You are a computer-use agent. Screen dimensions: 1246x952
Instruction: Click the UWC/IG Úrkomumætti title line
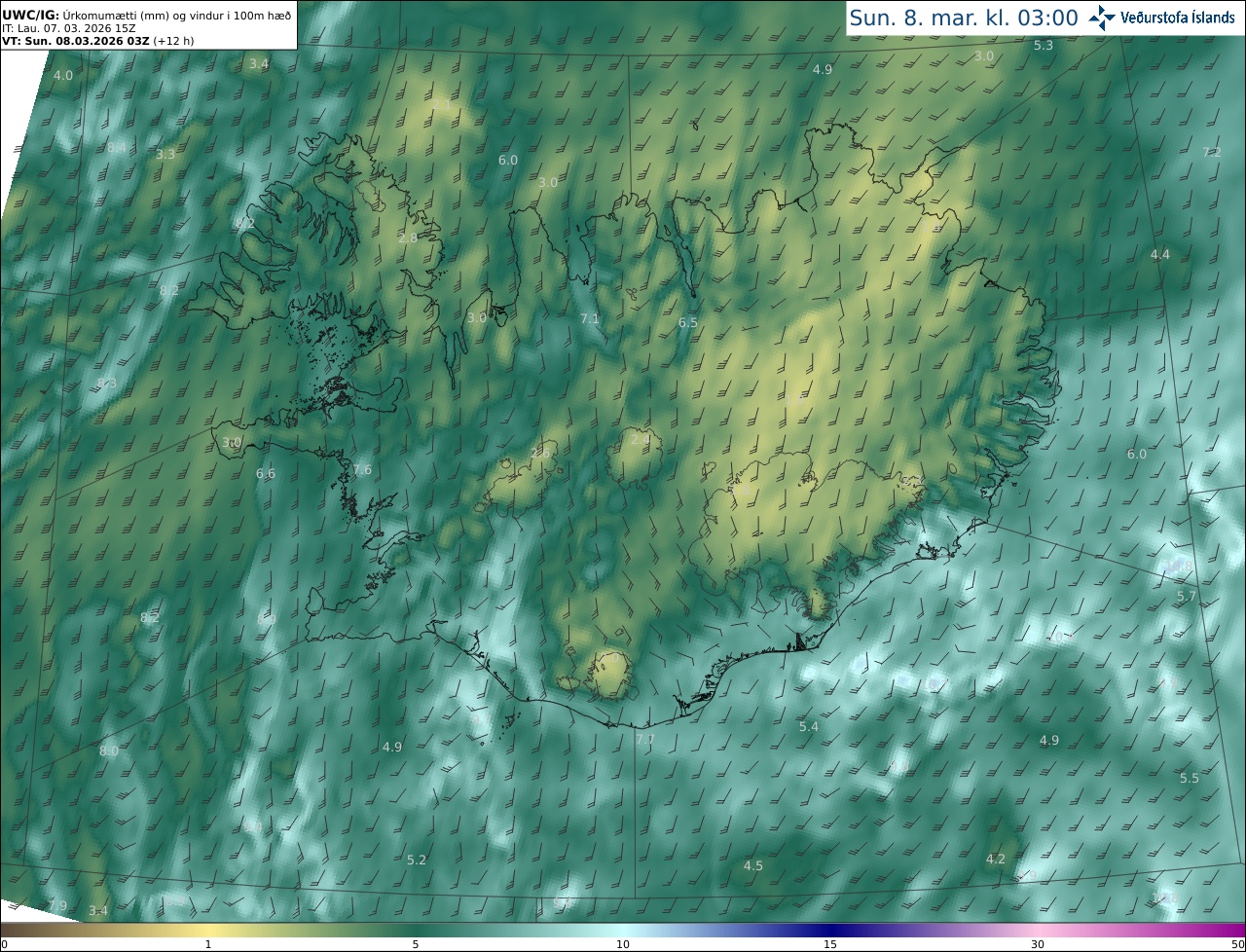coord(146,16)
